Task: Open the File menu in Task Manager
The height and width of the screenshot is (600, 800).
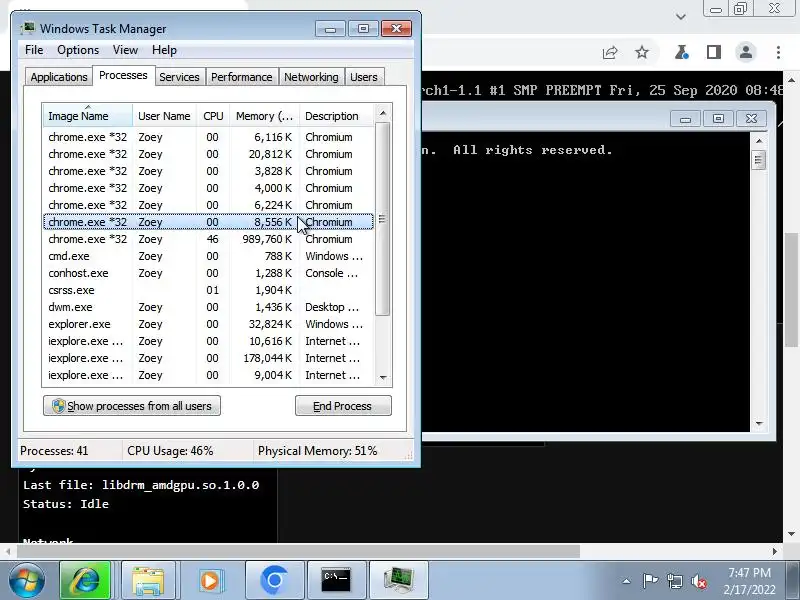Action: pos(34,50)
